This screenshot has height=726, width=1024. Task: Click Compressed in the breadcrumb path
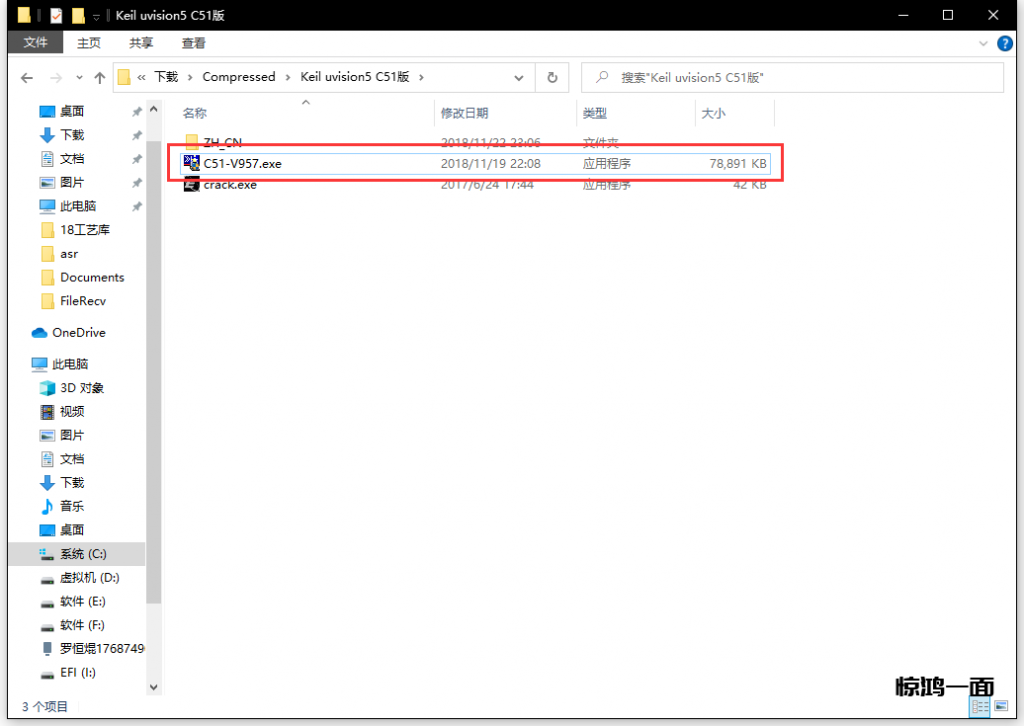tap(238, 77)
